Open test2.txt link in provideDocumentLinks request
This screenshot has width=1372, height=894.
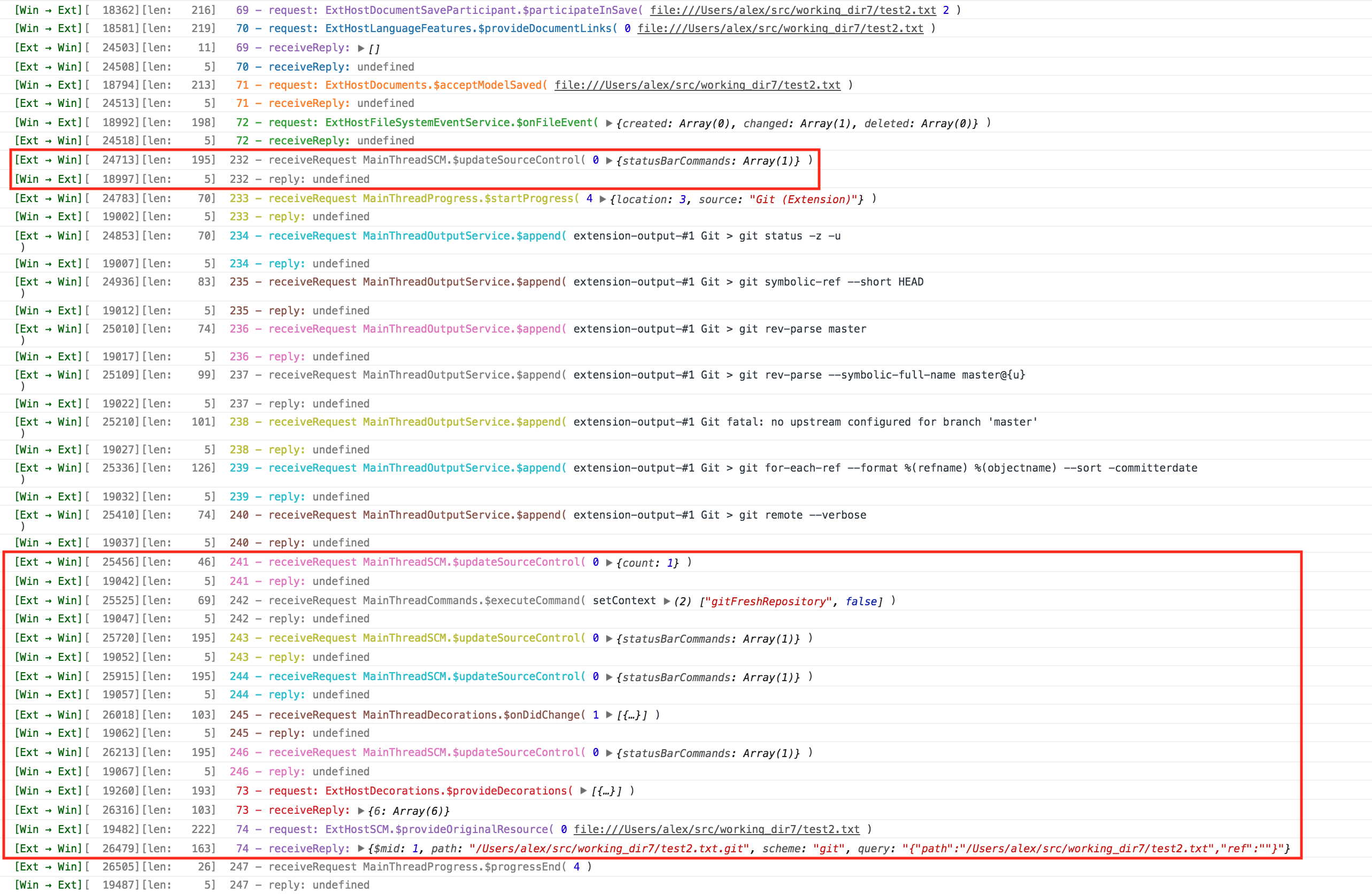click(781, 28)
